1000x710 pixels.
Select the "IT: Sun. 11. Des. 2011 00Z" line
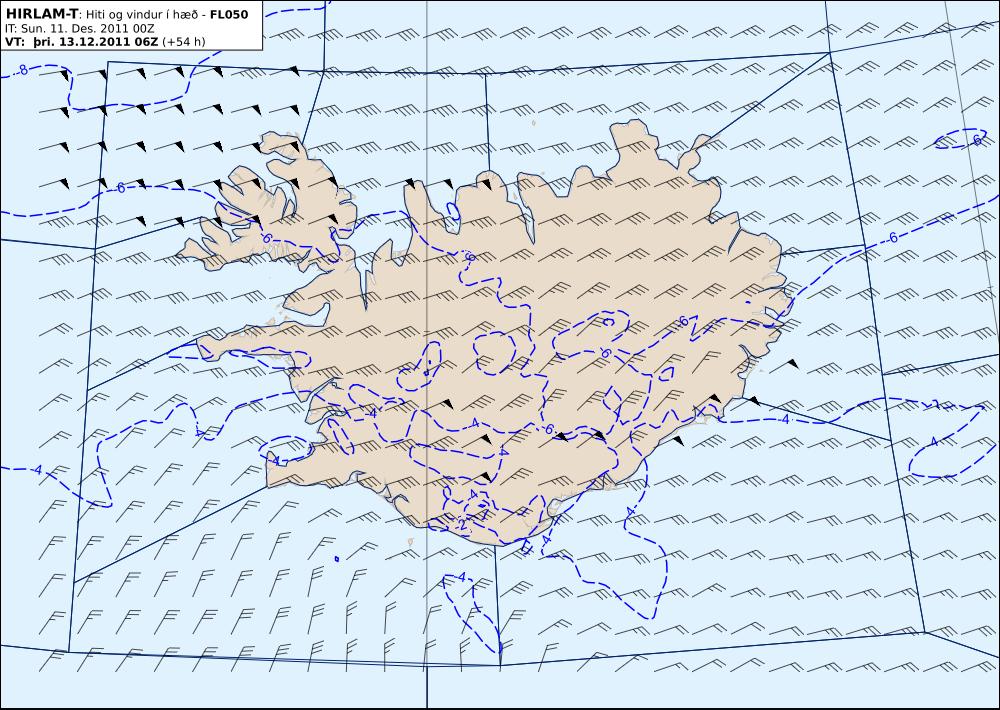pyautogui.click(x=80, y=29)
